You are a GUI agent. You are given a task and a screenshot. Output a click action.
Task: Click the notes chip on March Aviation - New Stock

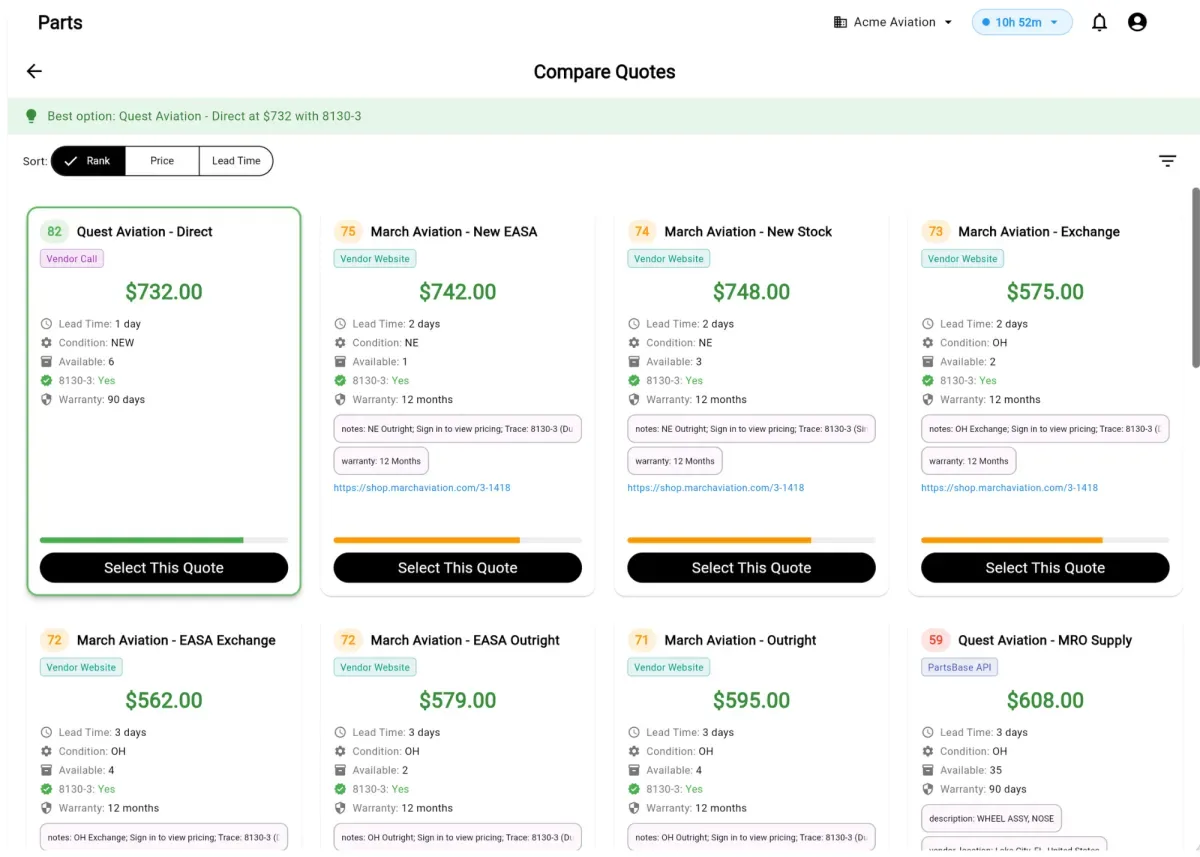(751, 429)
